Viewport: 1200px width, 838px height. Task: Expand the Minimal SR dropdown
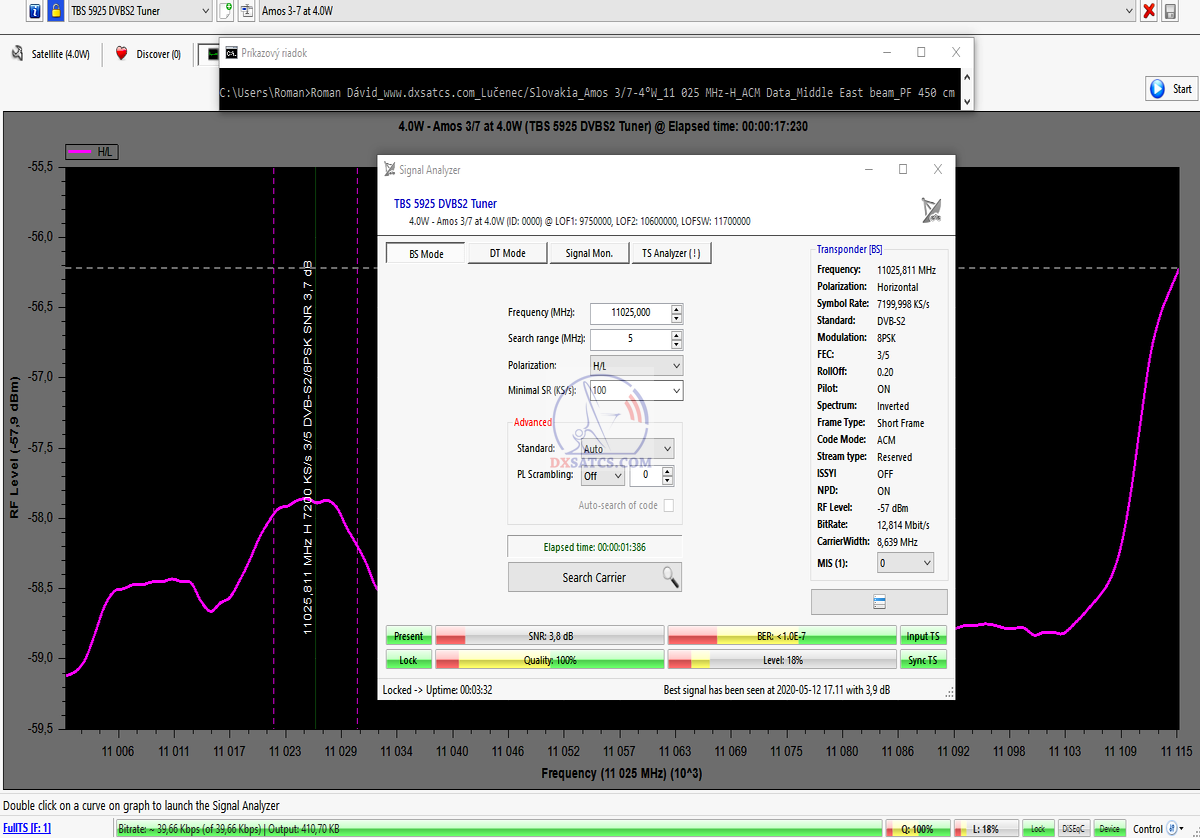pyautogui.click(x=636, y=390)
